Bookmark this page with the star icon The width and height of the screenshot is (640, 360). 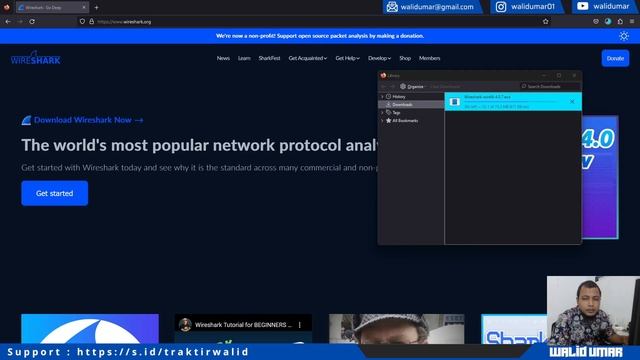[x=546, y=22]
